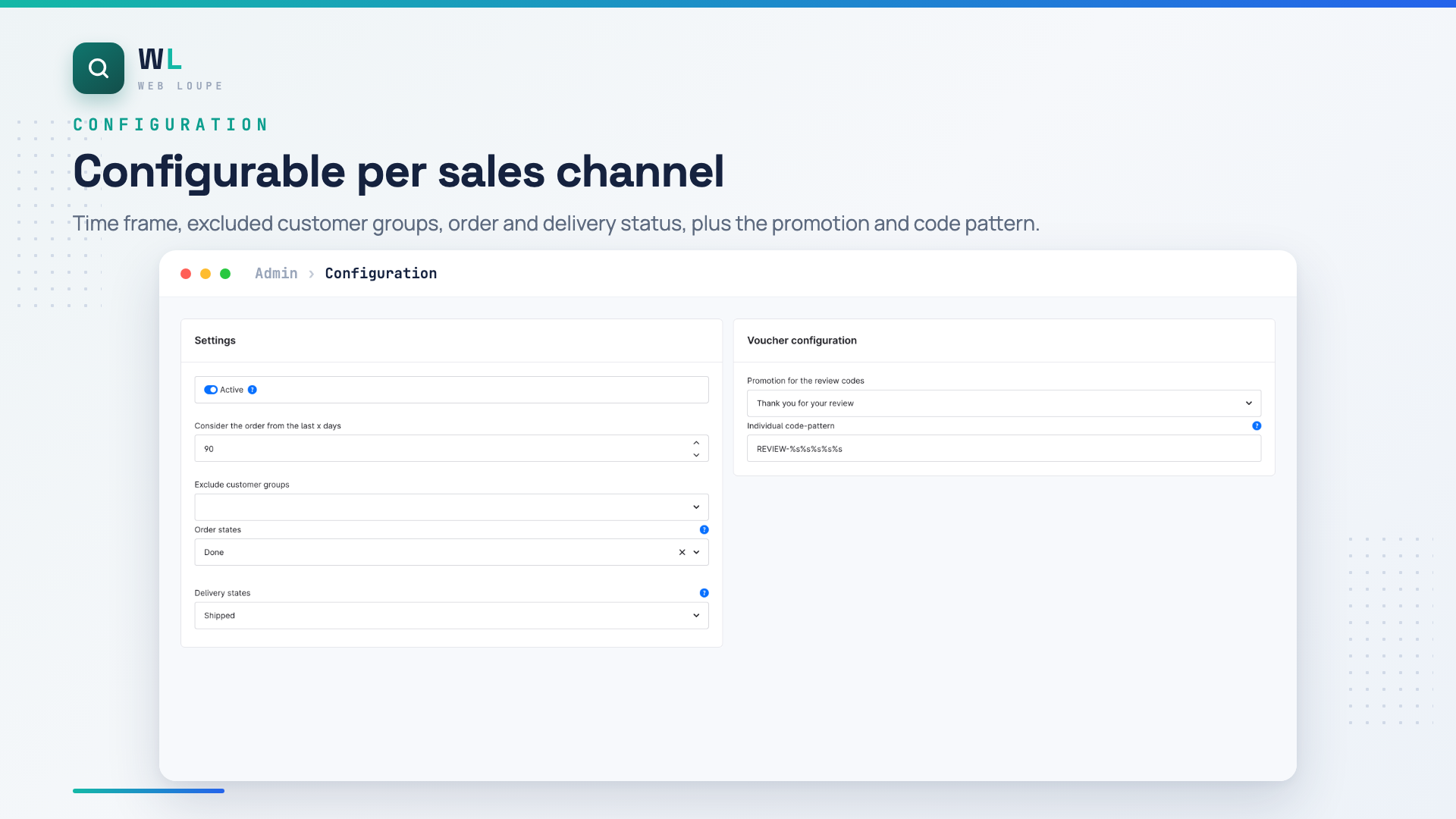Image resolution: width=1456 pixels, height=819 pixels.
Task: Click the green maximize window dot
Action: (225, 274)
